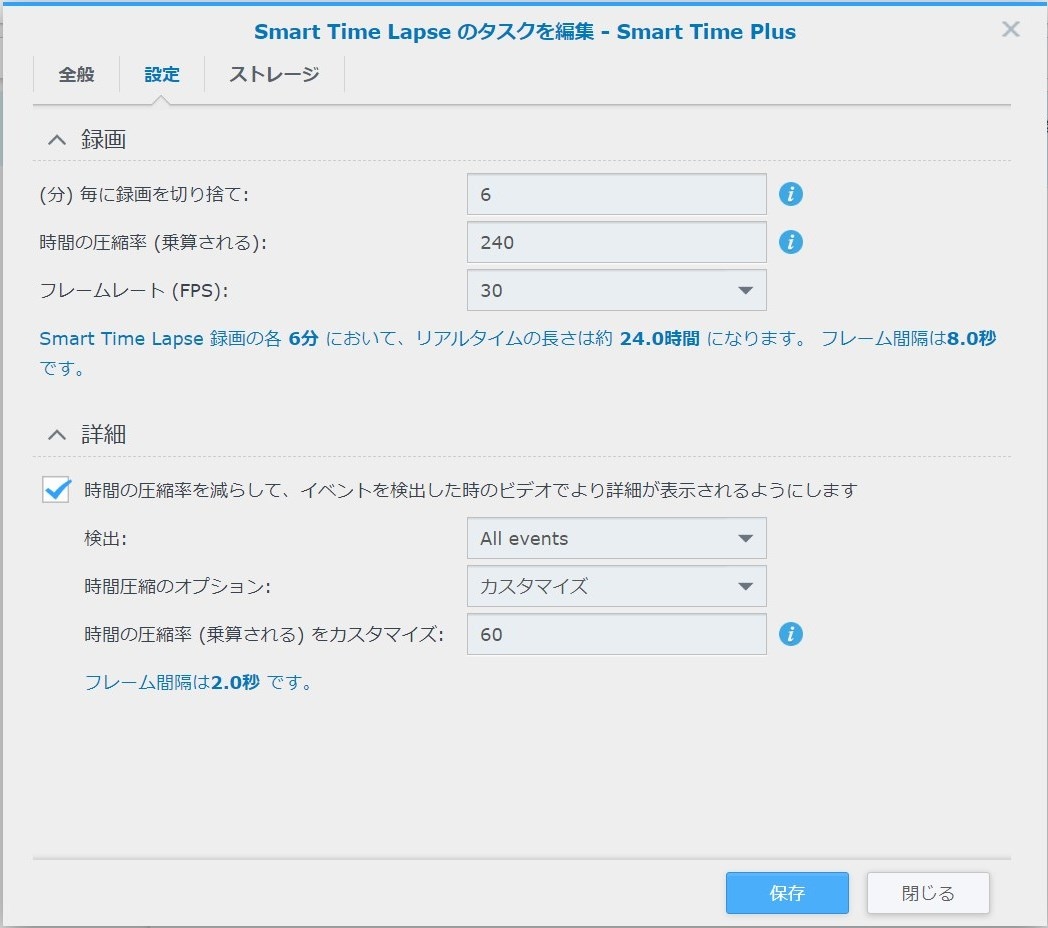Click the 時間の圧縮率 input field showing 240
Image resolution: width=1048 pixels, height=928 pixels.
(616, 242)
